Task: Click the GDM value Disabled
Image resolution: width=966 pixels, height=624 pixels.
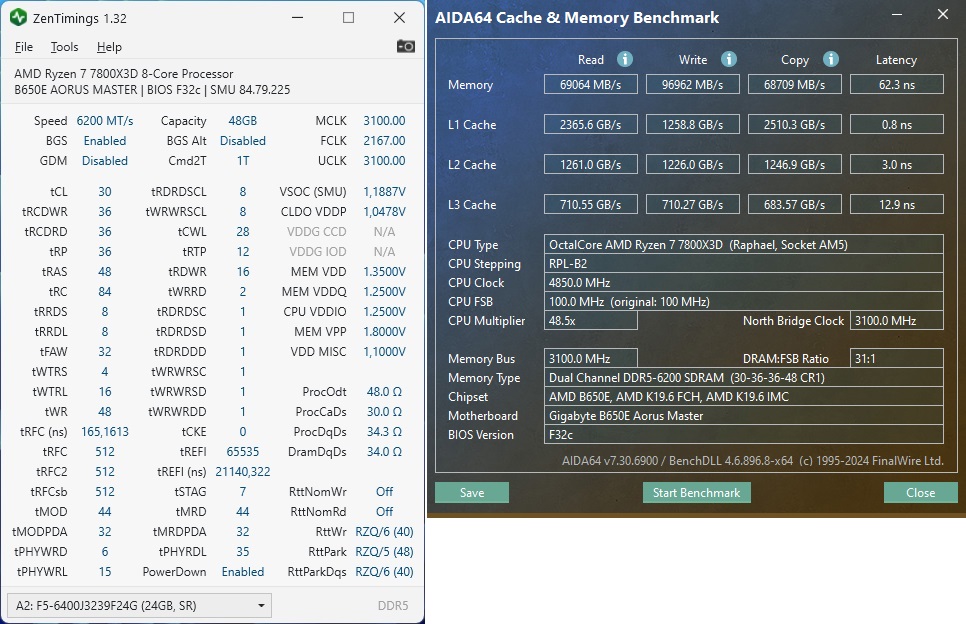Action: (x=105, y=161)
